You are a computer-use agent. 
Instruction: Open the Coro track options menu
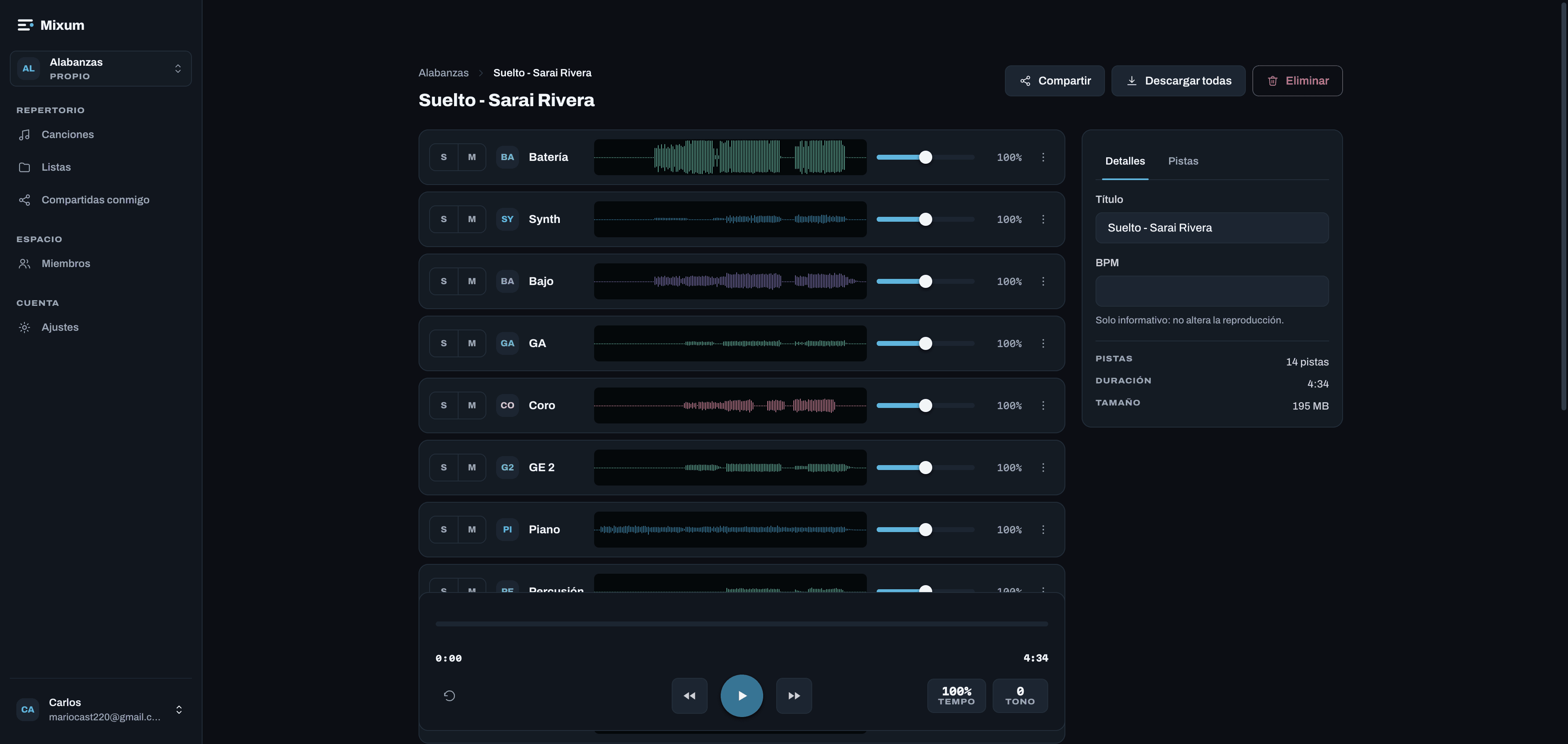click(1043, 405)
